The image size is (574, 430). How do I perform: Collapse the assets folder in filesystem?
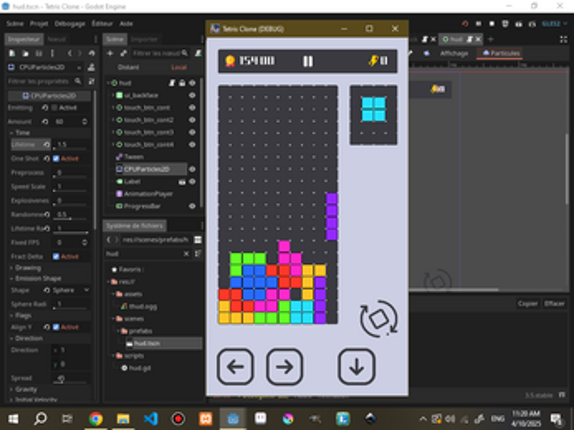pos(113,294)
